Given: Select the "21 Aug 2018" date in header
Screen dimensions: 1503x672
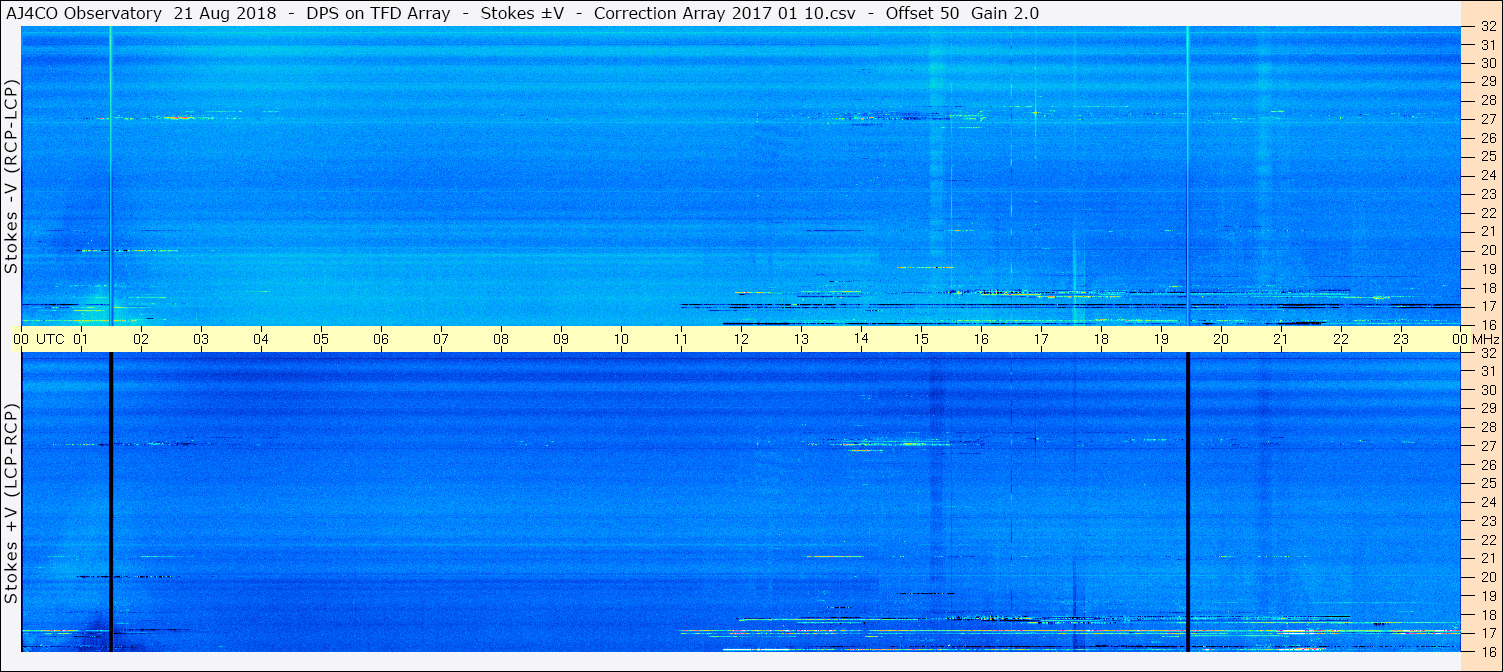Looking at the screenshot, I should click(x=226, y=14).
